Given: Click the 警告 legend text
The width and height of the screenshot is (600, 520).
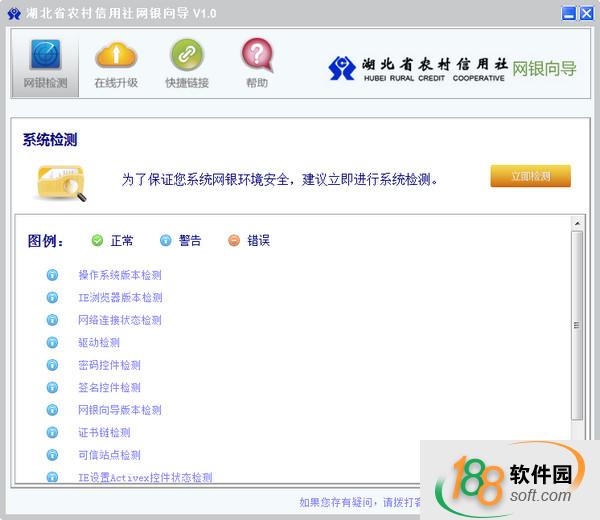Looking at the screenshot, I should point(190,240).
